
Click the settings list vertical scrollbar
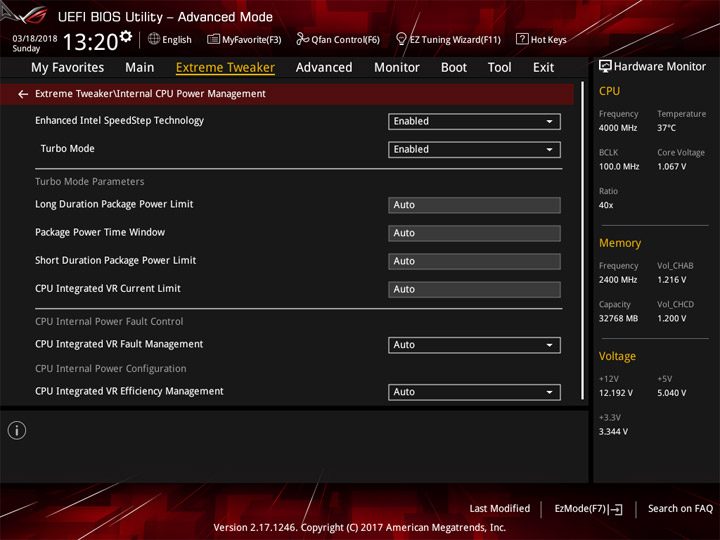click(x=582, y=241)
